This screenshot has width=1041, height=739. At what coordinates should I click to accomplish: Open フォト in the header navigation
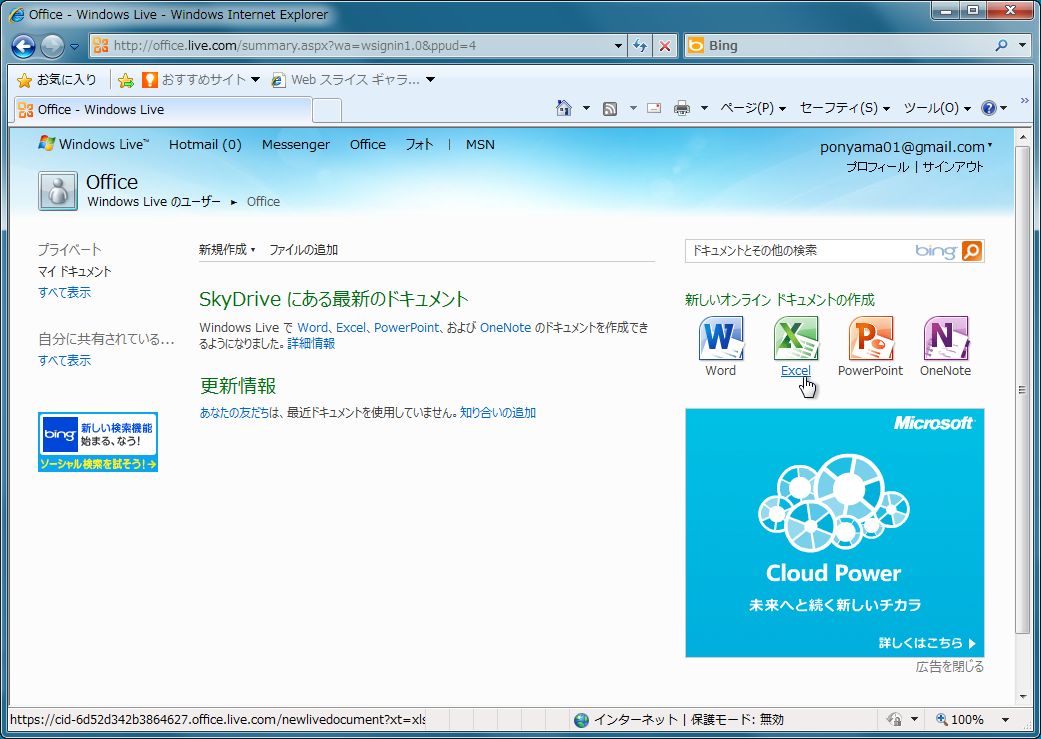click(x=419, y=144)
